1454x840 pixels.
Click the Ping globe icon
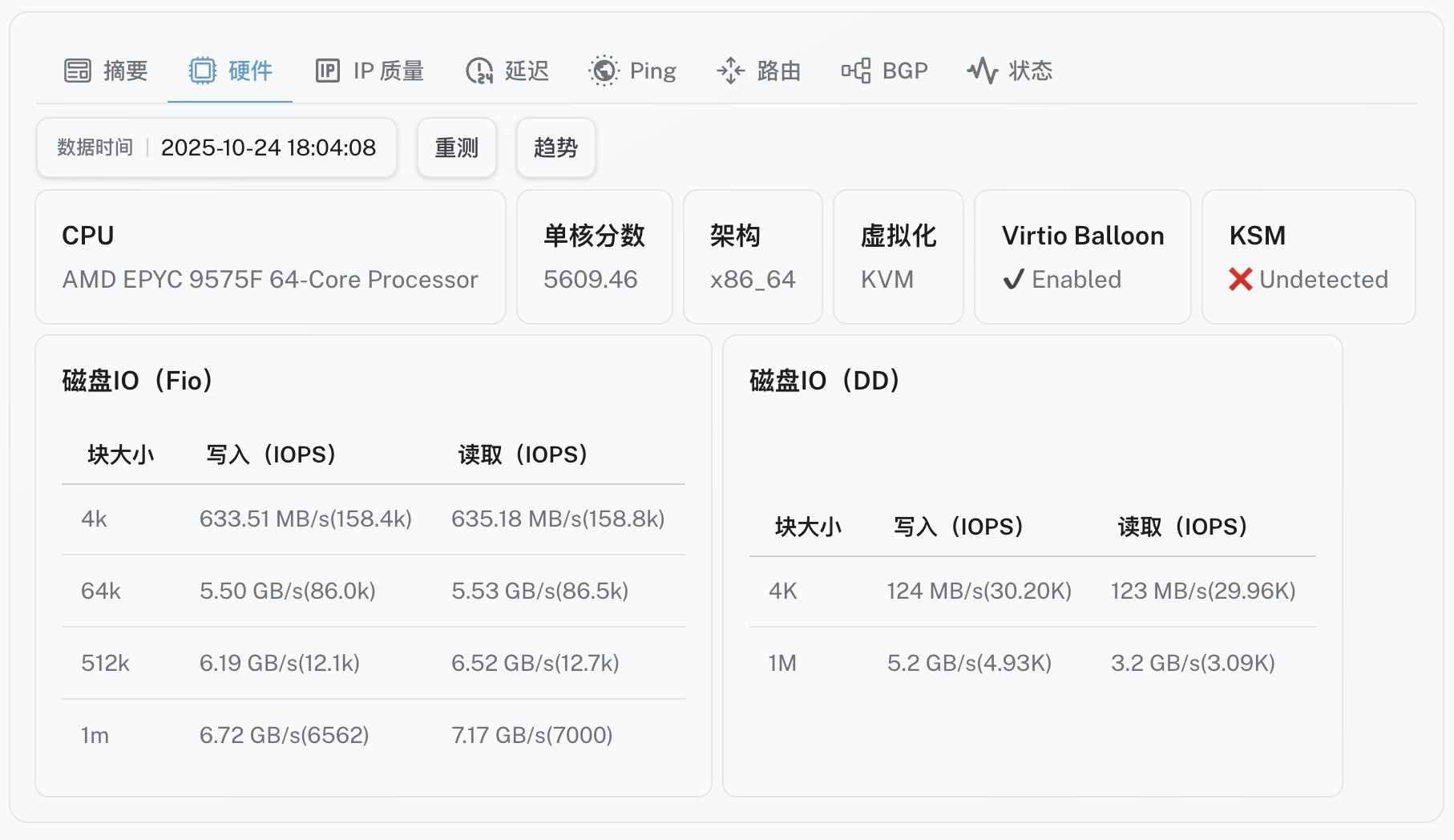pos(604,71)
